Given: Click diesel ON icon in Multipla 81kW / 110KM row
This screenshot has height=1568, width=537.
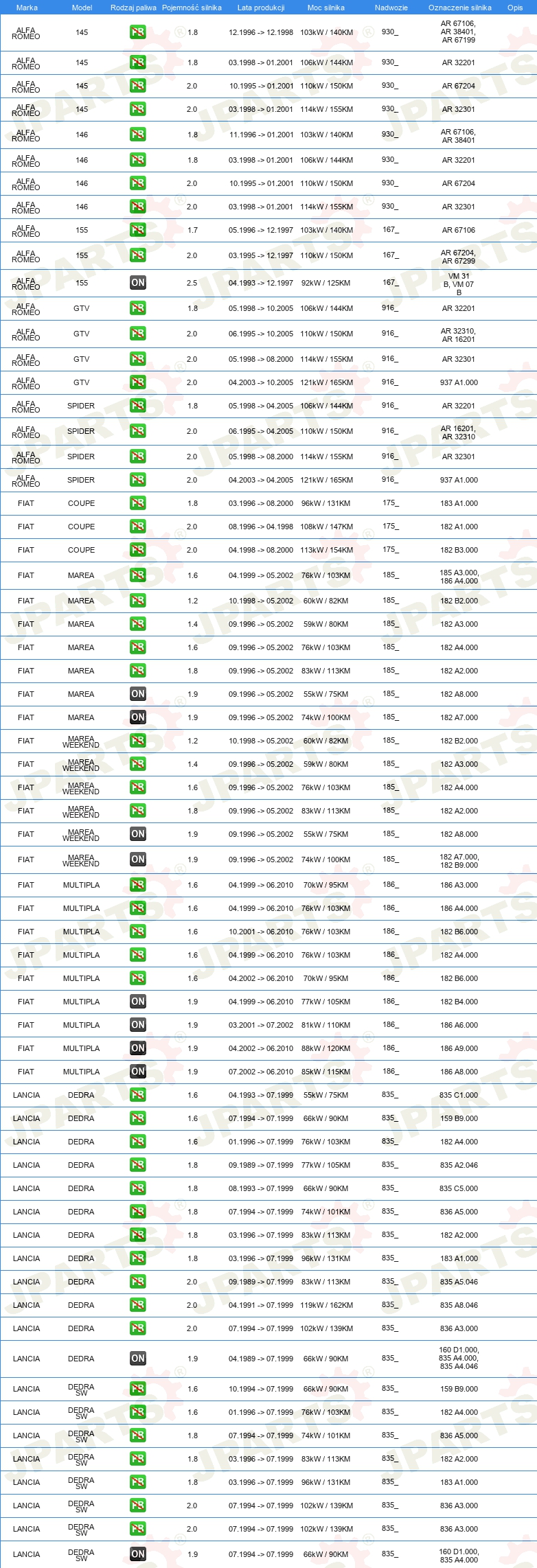Looking at the screenshot, I should pos(138,1025).
